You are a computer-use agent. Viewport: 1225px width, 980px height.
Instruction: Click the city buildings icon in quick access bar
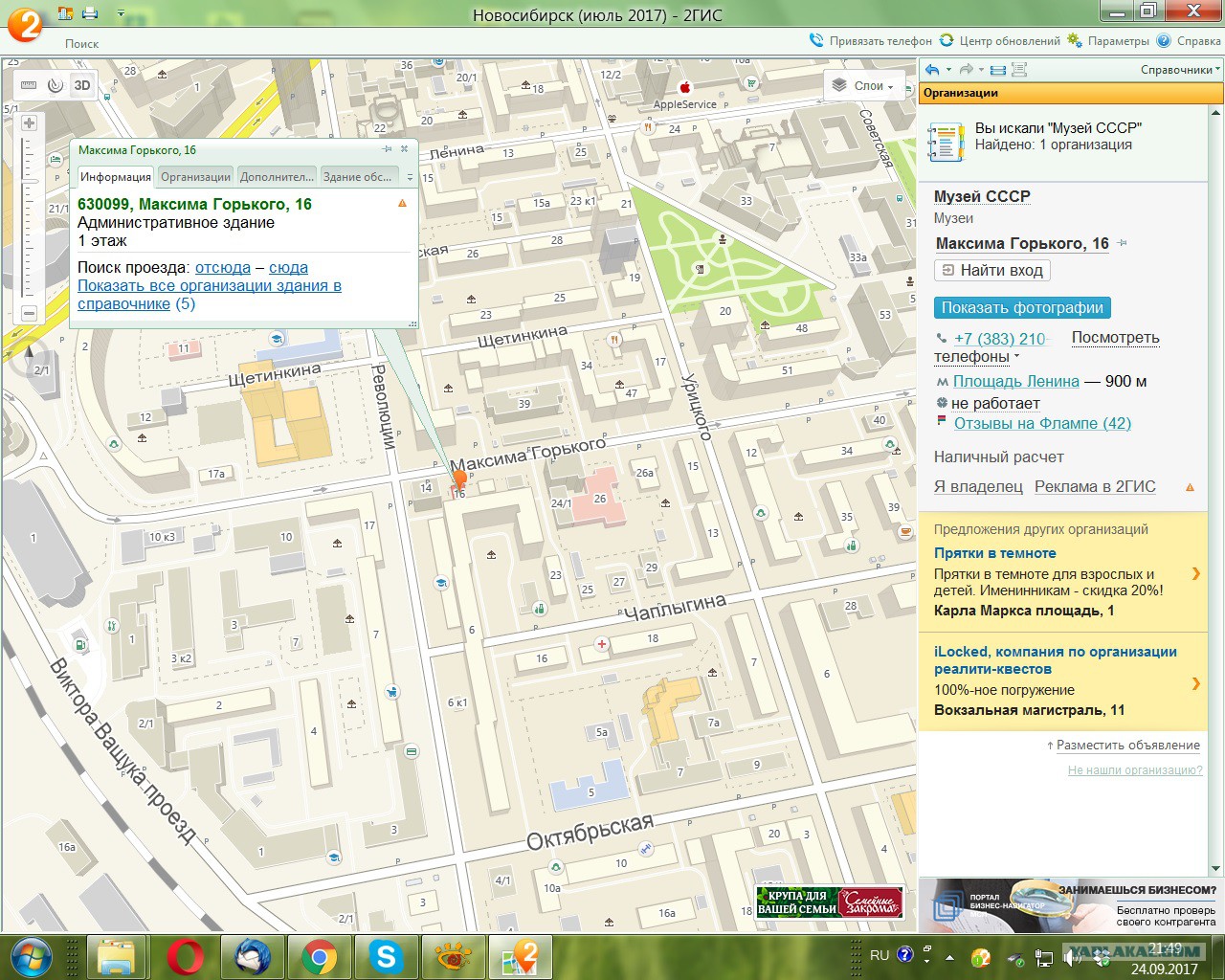(x=65, y=13)
